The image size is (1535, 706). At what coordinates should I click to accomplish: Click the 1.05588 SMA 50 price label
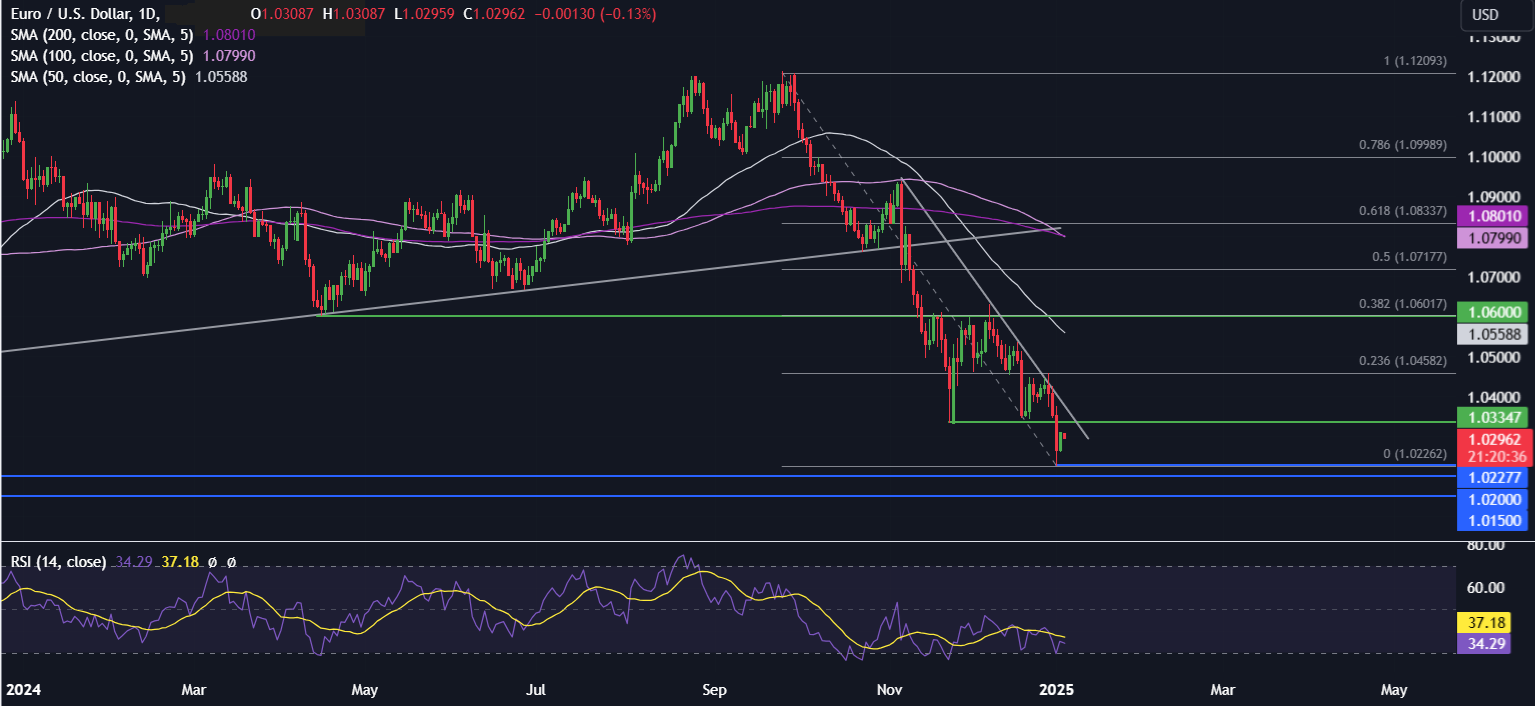coord(1493,335)
